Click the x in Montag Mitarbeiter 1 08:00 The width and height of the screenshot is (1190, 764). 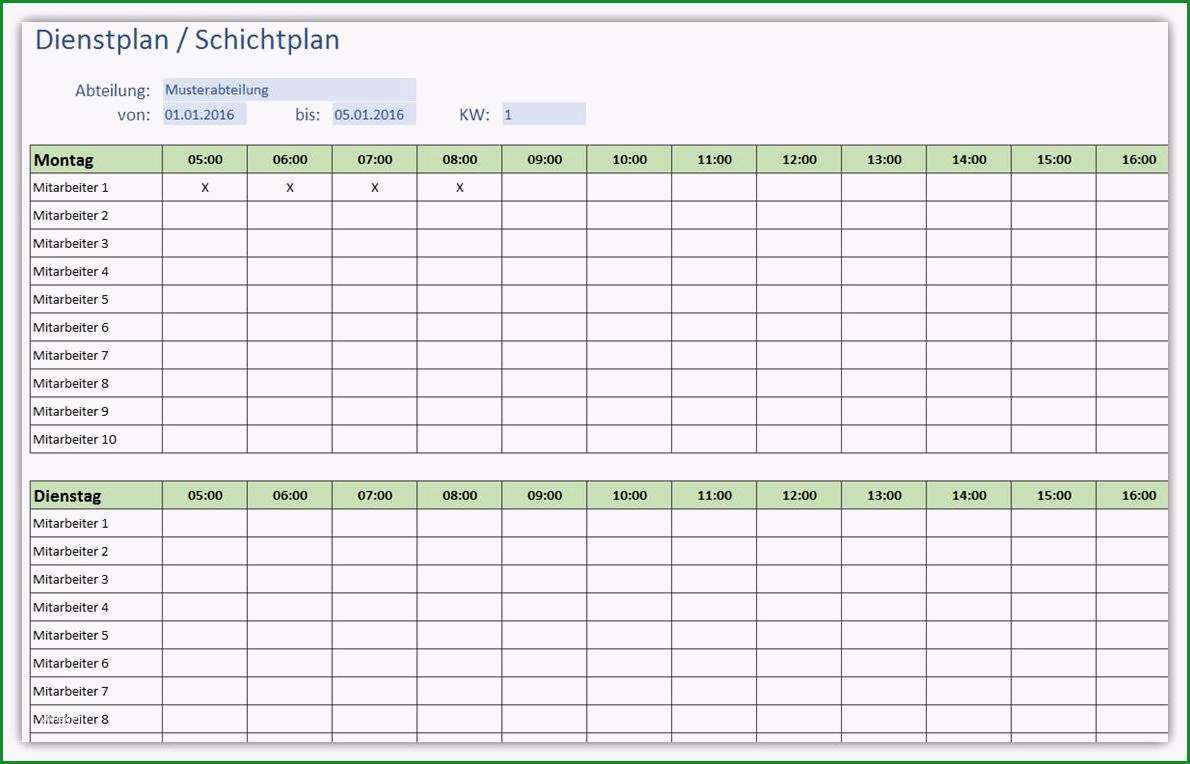pos(460,187)
